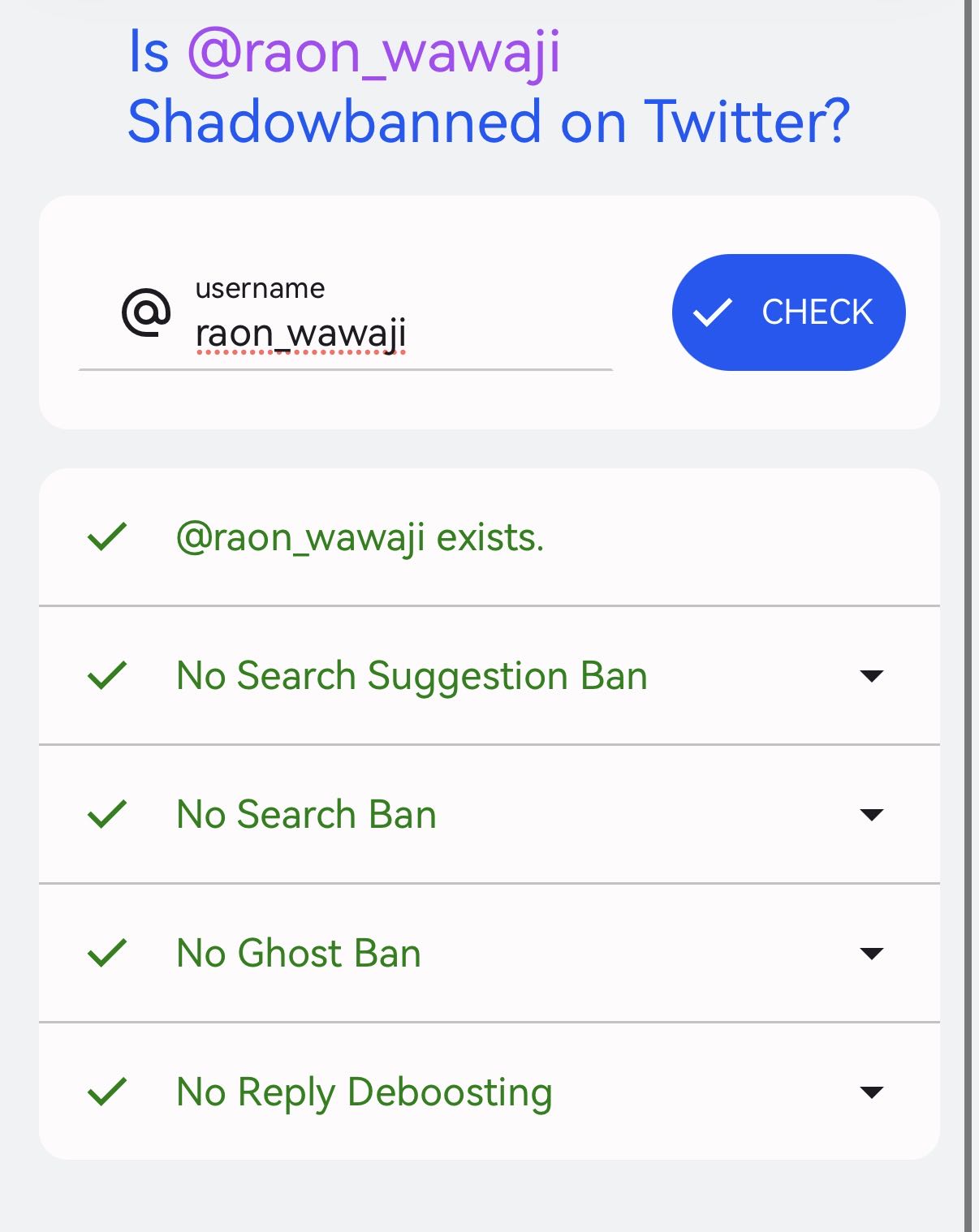Click green checkmark next to account exists
Image resolution: width=979 pixels, height=1232 pixels.
pos(107,536)
